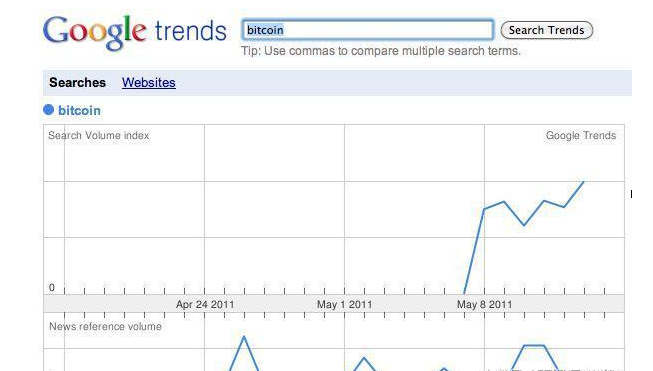Click the tallest news reference volume spike
This screenshot has height=371, width=653.
(244, 336)
